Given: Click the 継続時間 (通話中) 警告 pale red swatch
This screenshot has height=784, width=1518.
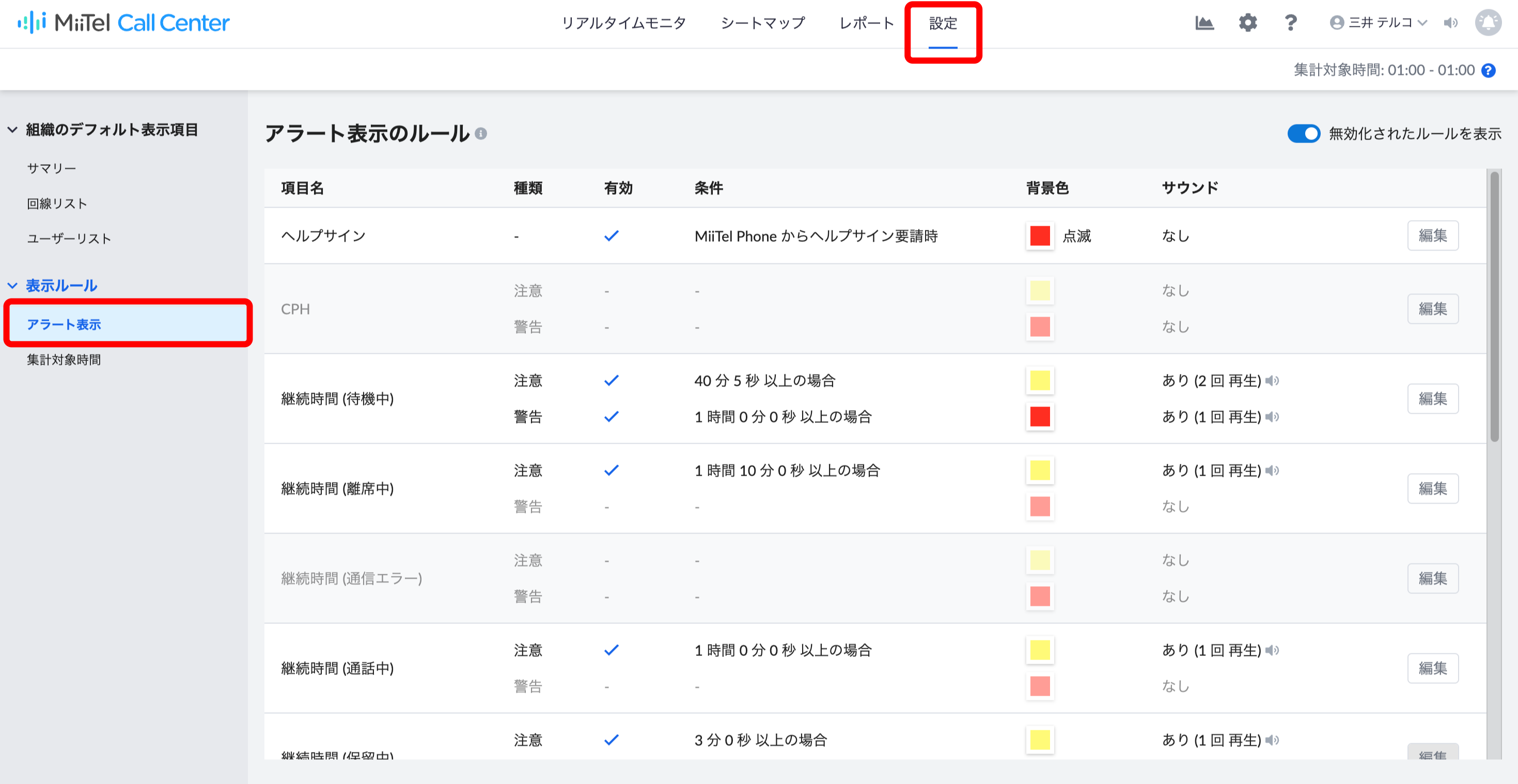Looking at the screenshot, I should click(1040, 687).
